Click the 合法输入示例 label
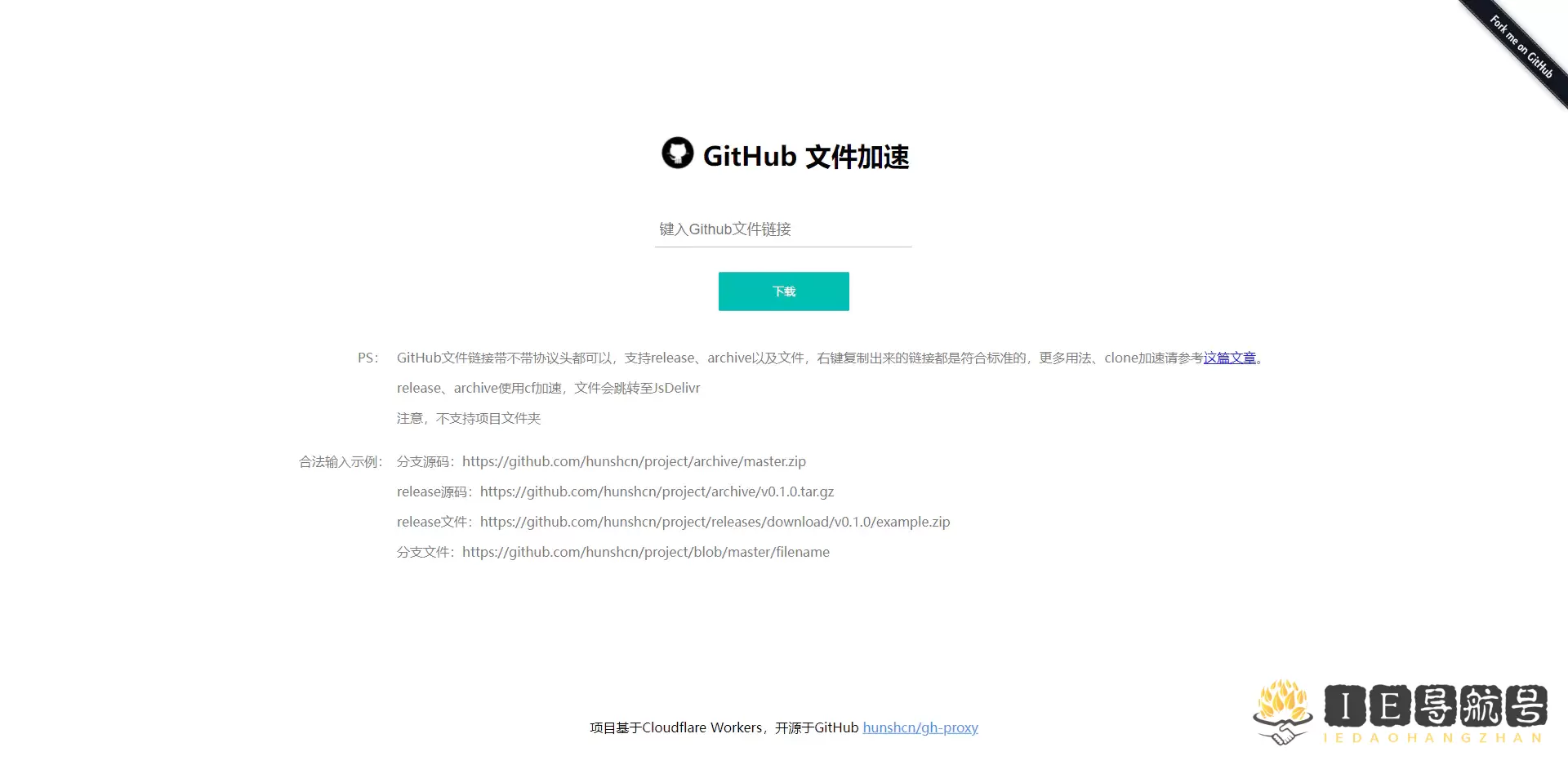The width and height of the screenshot is (1568, 765). 341,461
